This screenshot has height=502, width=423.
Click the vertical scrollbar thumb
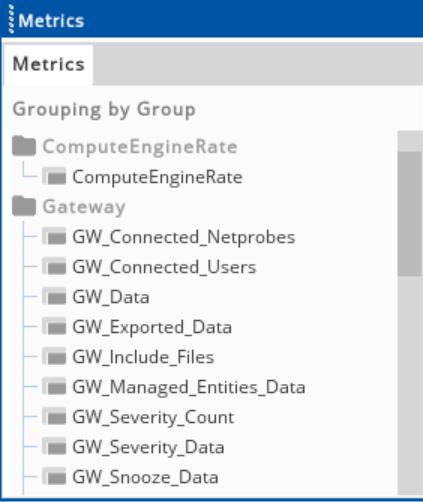[x=410, y=214]
